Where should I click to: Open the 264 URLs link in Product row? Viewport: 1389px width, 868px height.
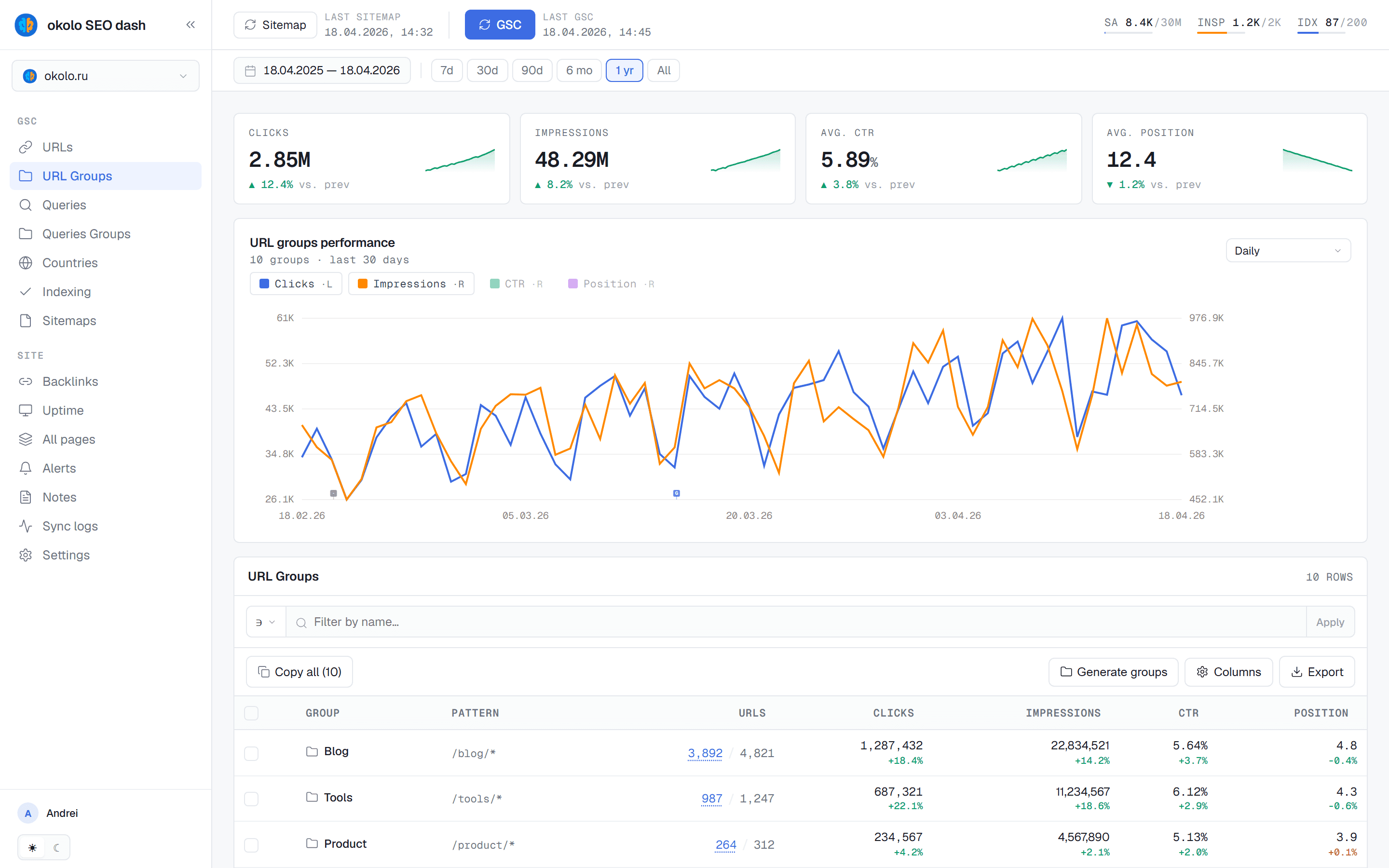pos(725,845)
